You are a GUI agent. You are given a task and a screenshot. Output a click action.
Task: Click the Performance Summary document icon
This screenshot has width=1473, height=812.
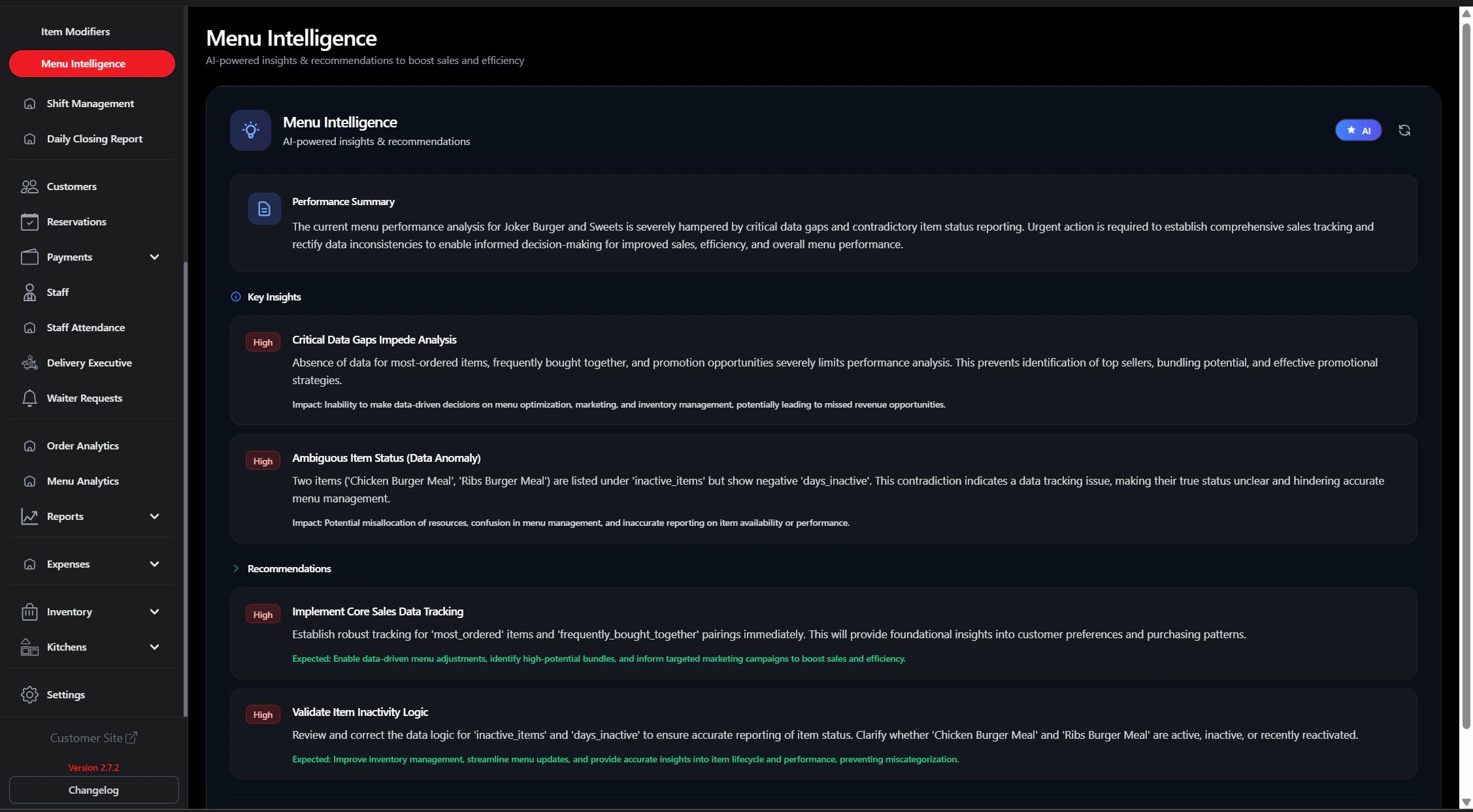pyautogui.click(x=264, y=208)
